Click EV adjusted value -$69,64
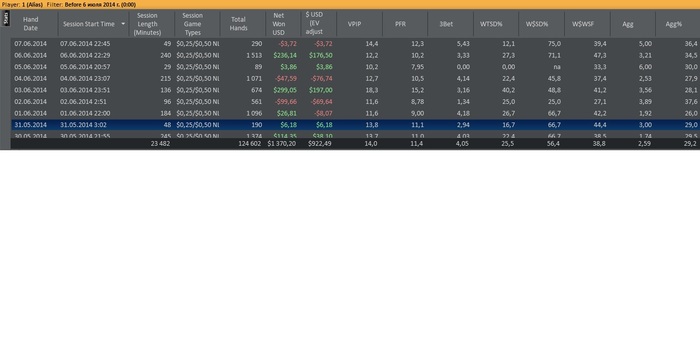 [322, 102]
